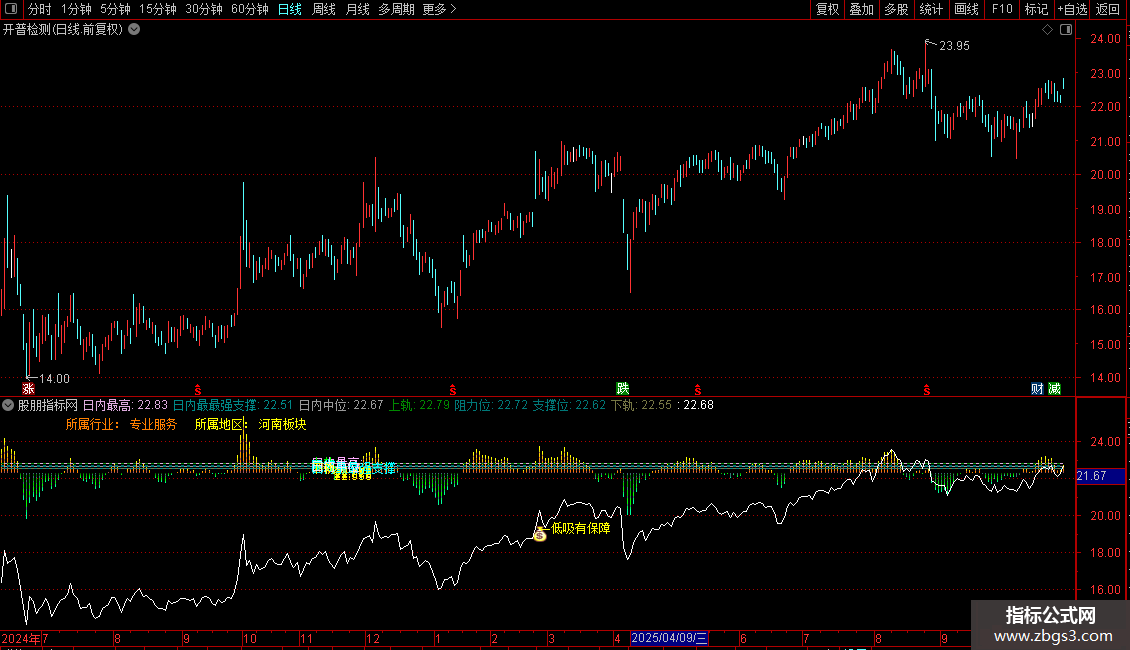Click the 阻力位: 22.72 readout
The image size is (1130, 650).
click(491, 405)
